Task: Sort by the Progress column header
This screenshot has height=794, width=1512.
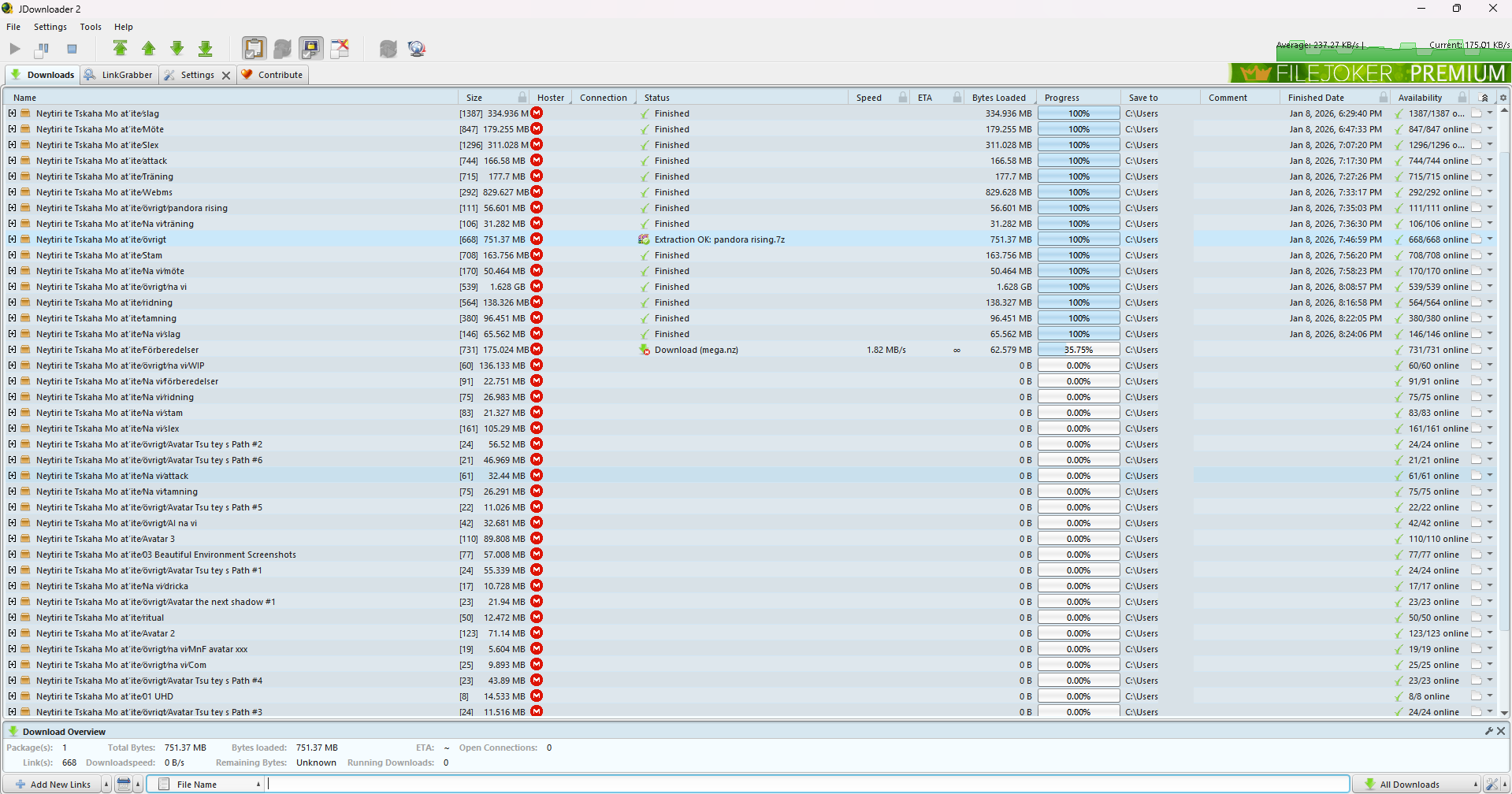Action: click(1078, 98)
